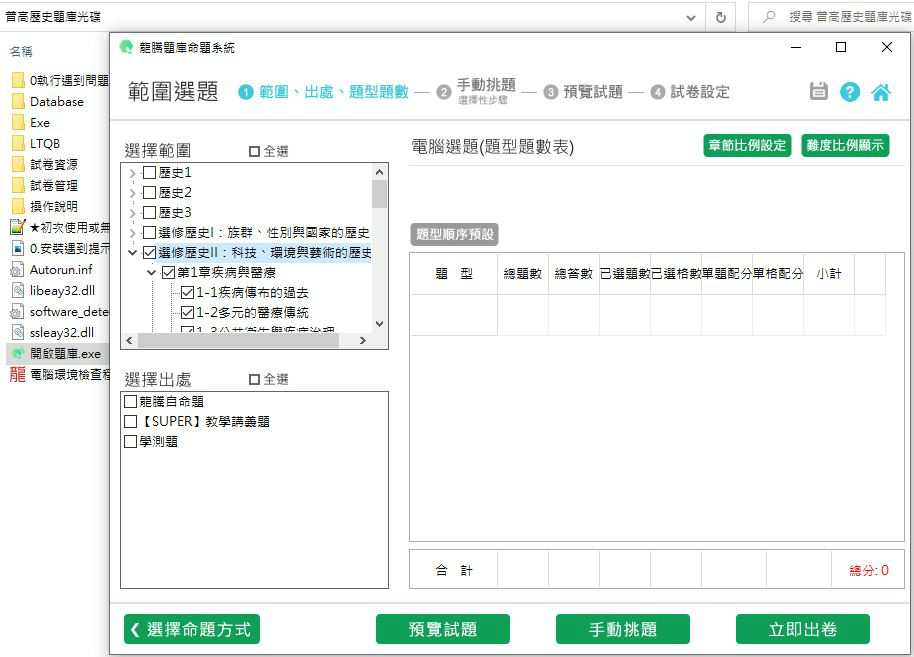
Task: Select software_dete file icon in Explorer
Action: 17,311
